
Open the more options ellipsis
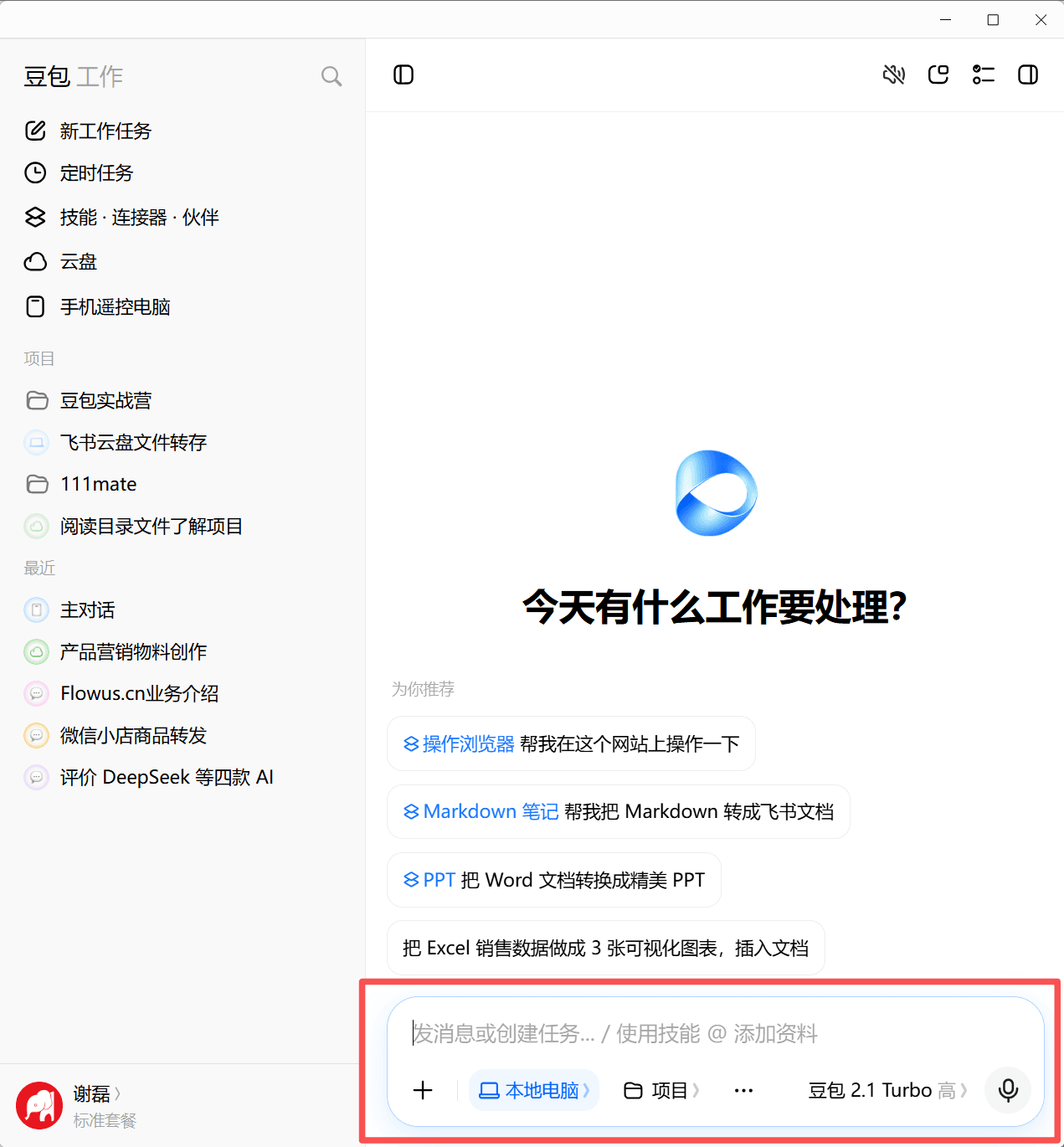[743, 1090]
